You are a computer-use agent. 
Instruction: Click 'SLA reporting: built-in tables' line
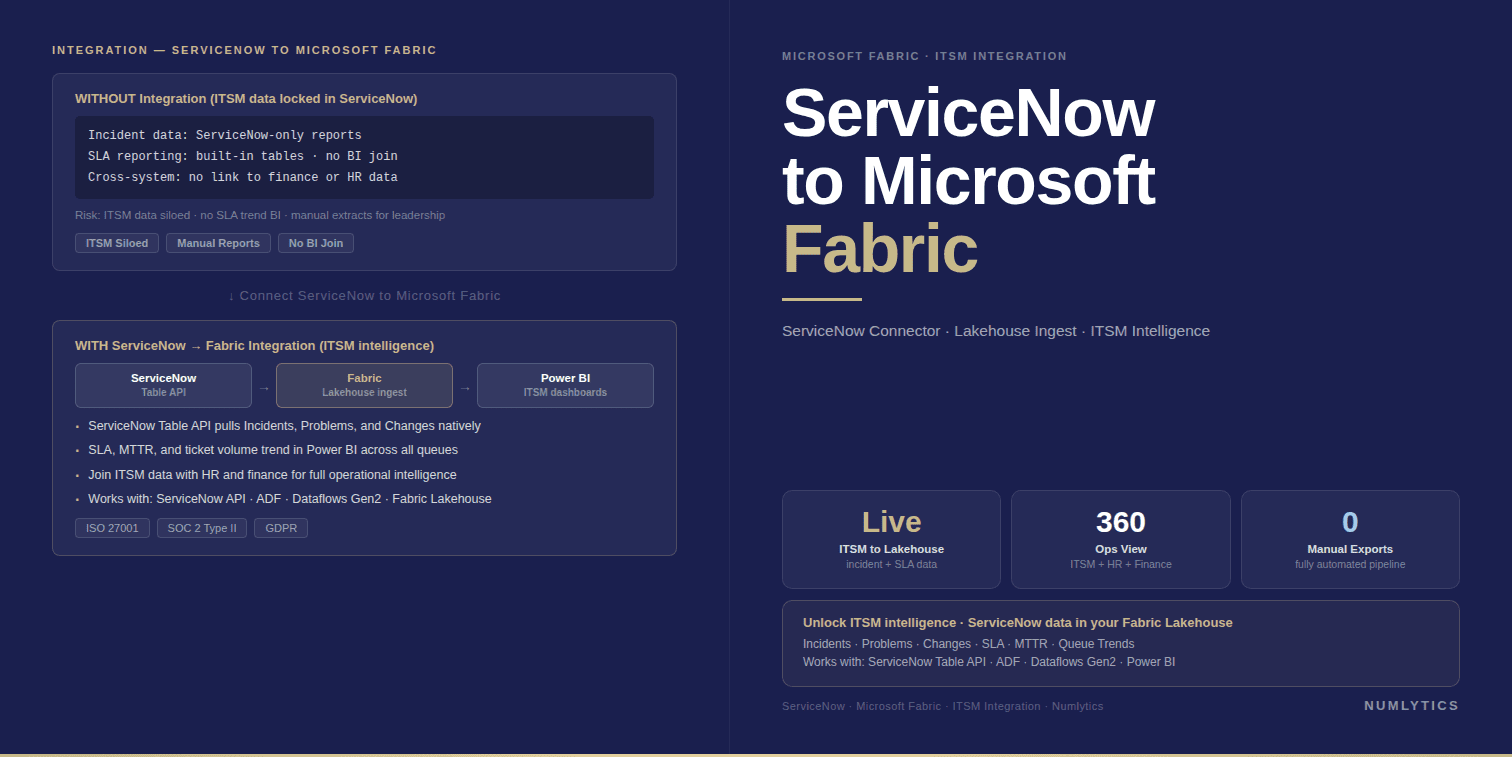click(x=243, y=156)
